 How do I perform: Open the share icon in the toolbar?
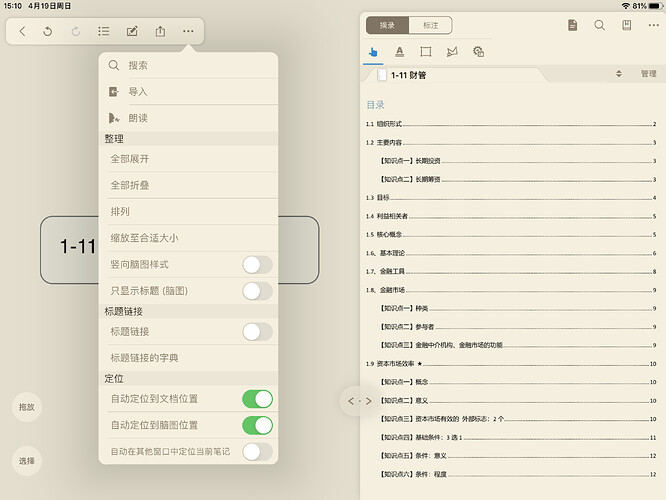[160, 31]
